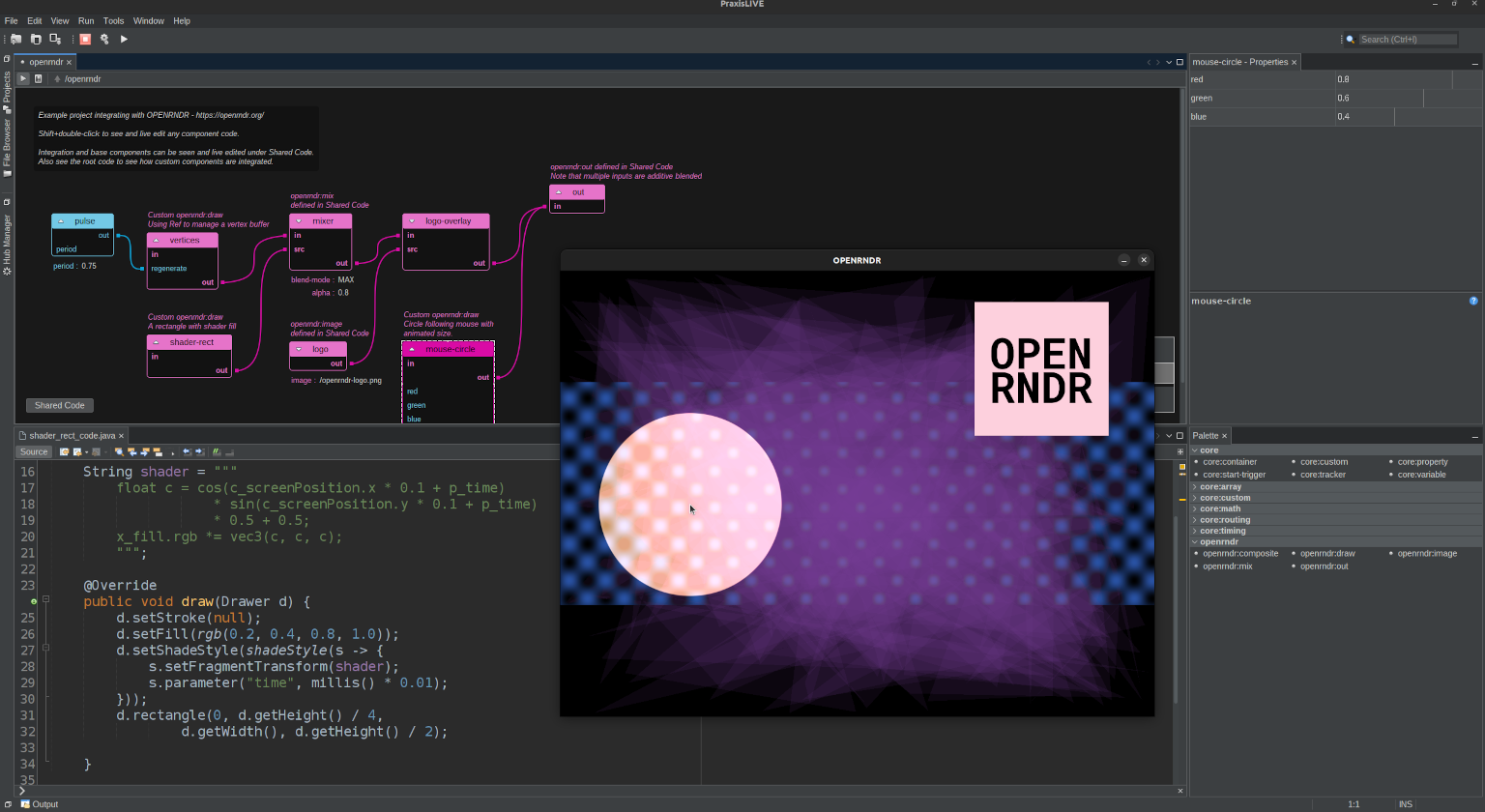Fold the draw method with the gutter toggle
This screenshot has width=1485, height=812.
[45, 600]
